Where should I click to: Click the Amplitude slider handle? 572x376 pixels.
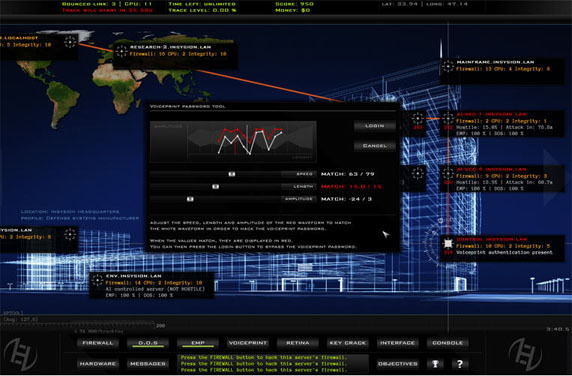190,199
